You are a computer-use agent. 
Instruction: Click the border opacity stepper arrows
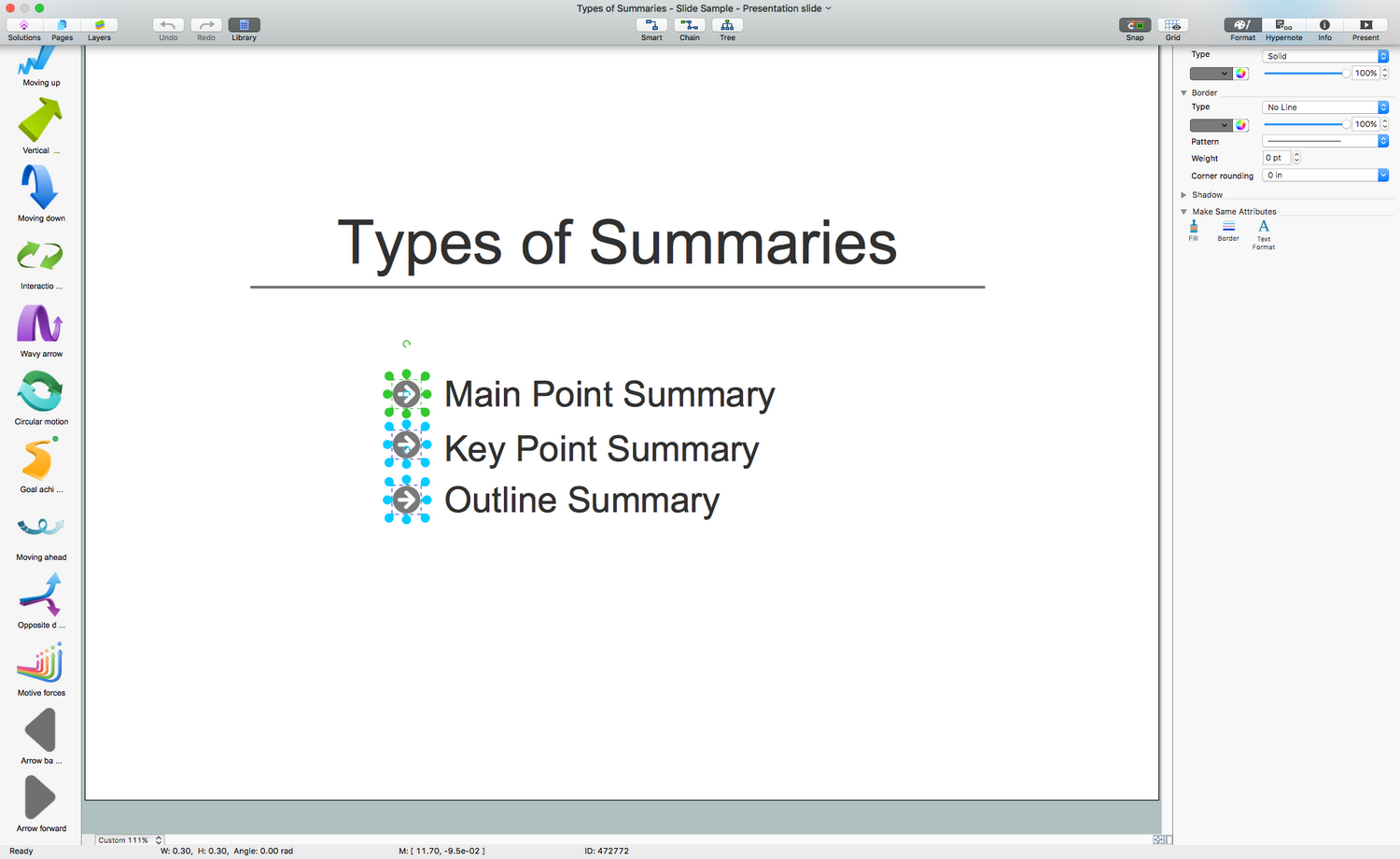(1385, 124)
